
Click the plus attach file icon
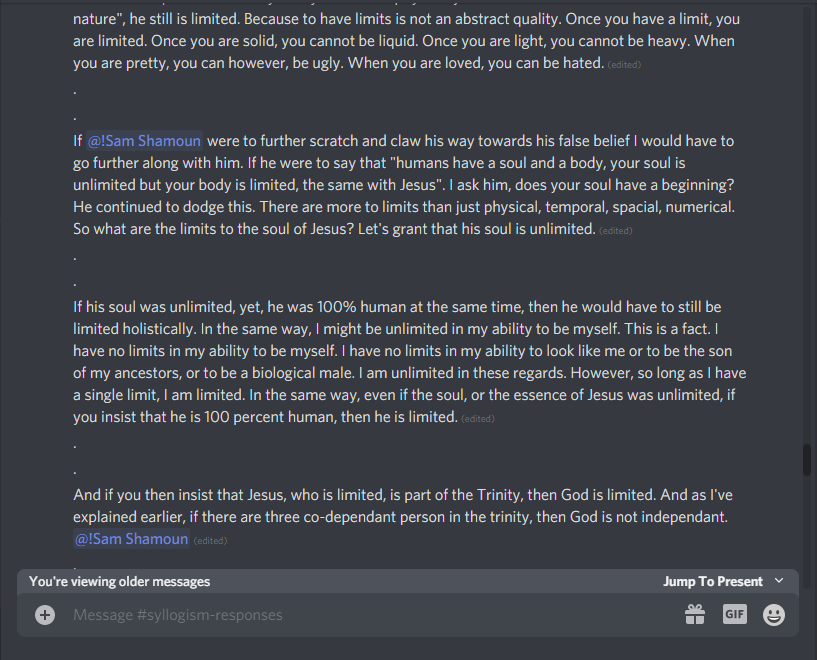[45, 615]
